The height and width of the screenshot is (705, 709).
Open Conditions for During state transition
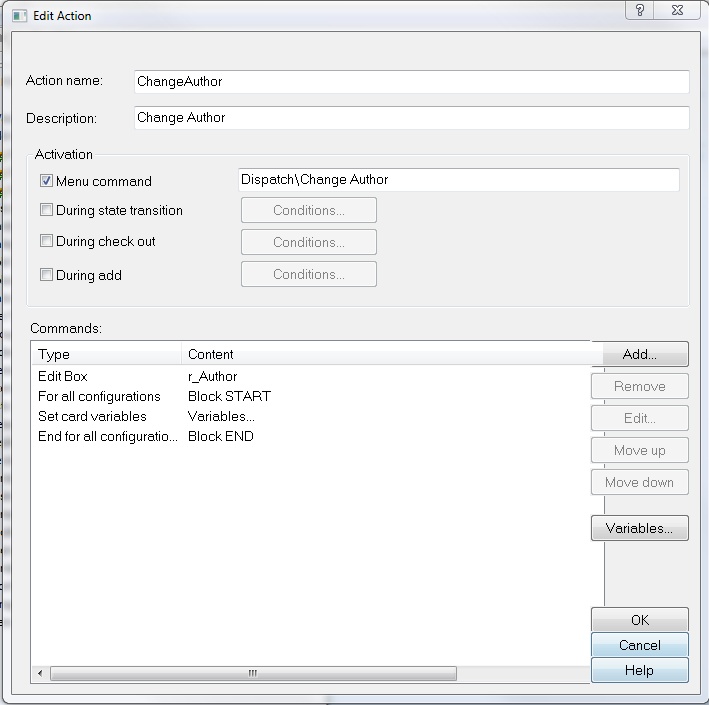click(x=309, y=210)
